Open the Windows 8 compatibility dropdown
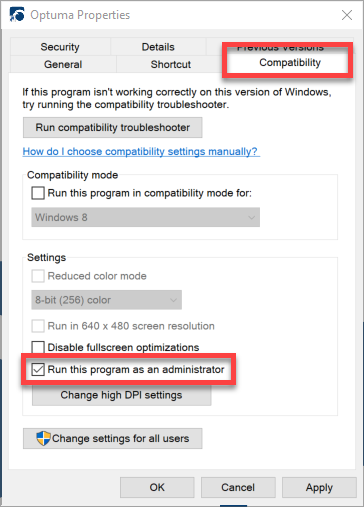Viewport: 364px width, 507px height. tap(145, 217)
